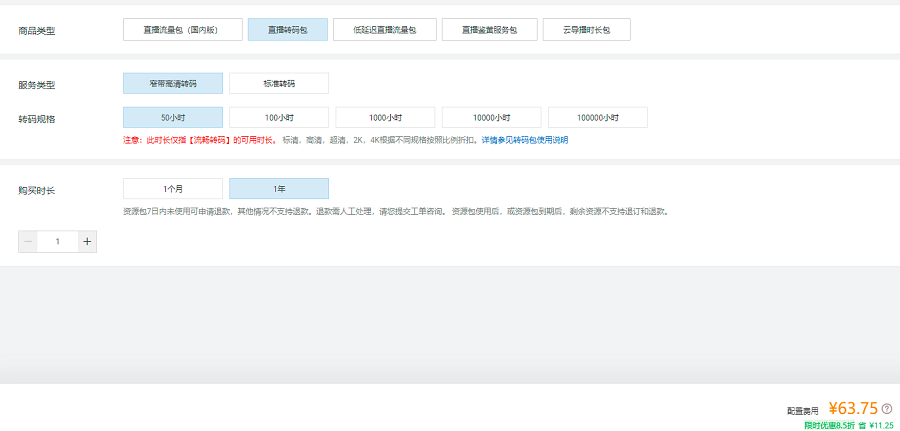Click the 商品类型 label

pos(37,31)
